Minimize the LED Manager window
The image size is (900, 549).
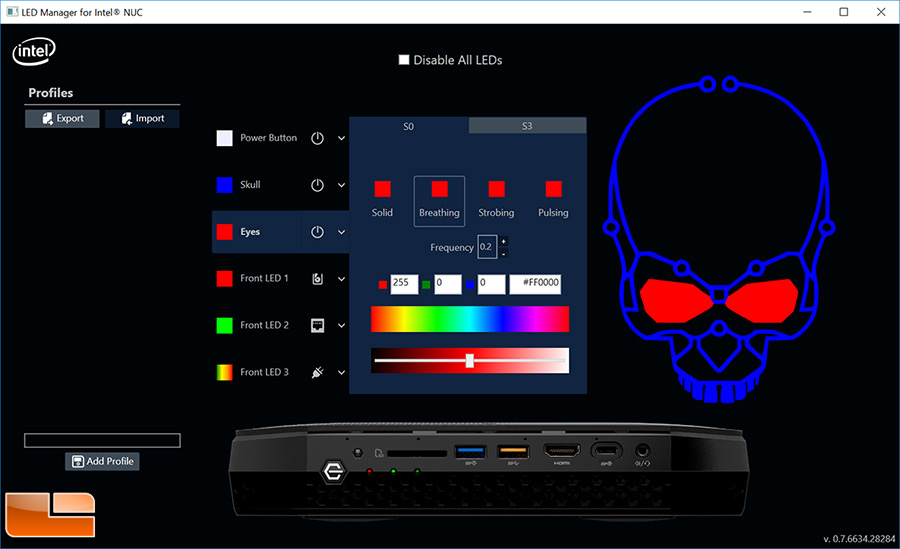807,12
